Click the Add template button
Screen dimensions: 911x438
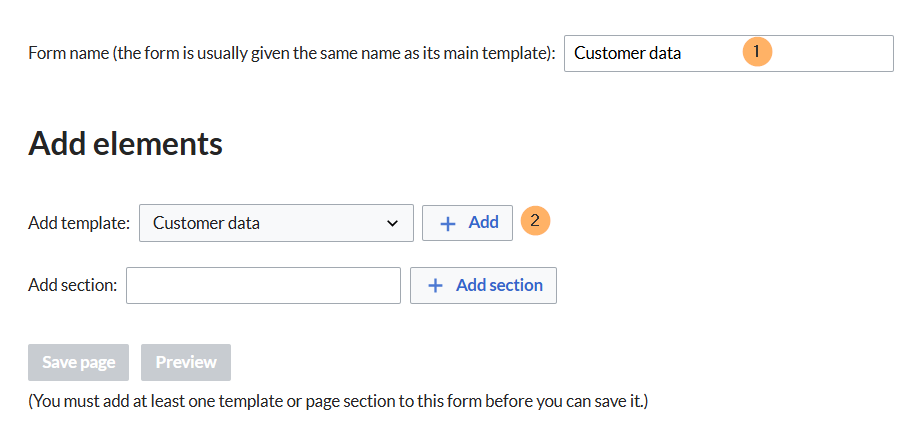coord(467,222)
